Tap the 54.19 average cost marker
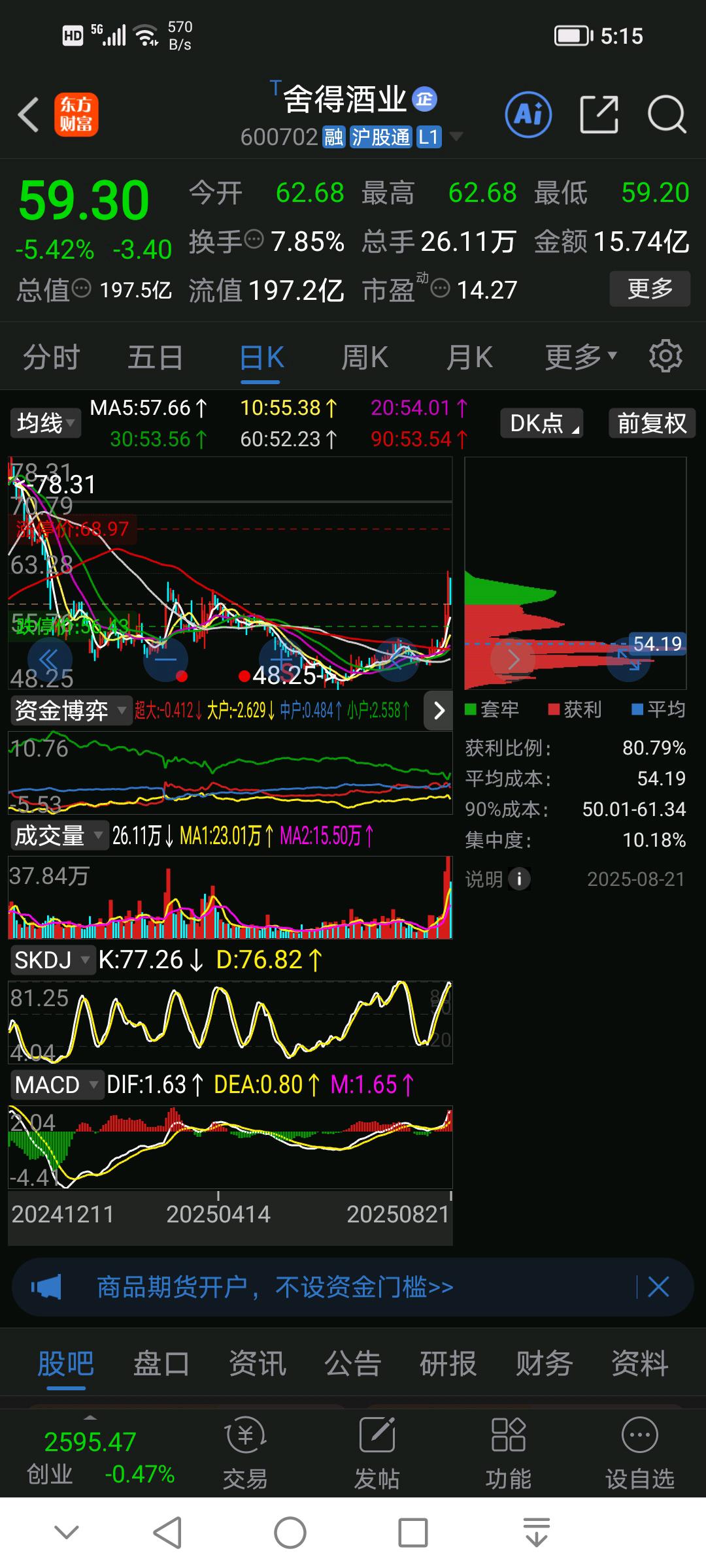Image resolution: width=706 pixels, height=1568 pixels. click(x=657, y=644)
